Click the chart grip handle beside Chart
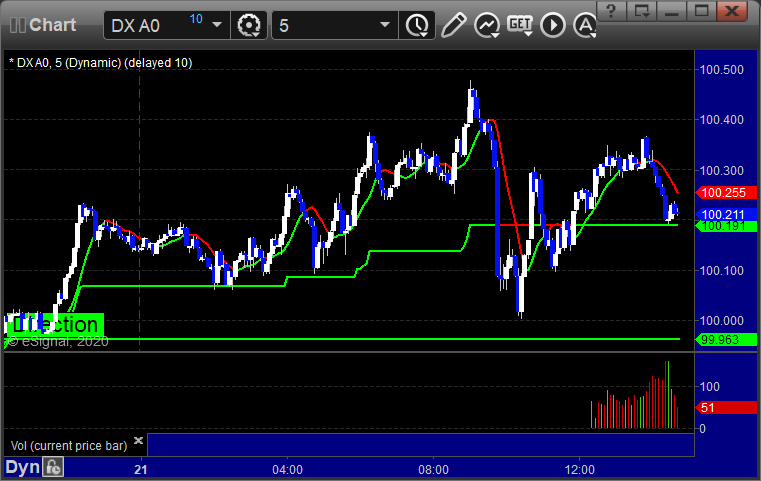761x481 pixels. coord(17,25)
